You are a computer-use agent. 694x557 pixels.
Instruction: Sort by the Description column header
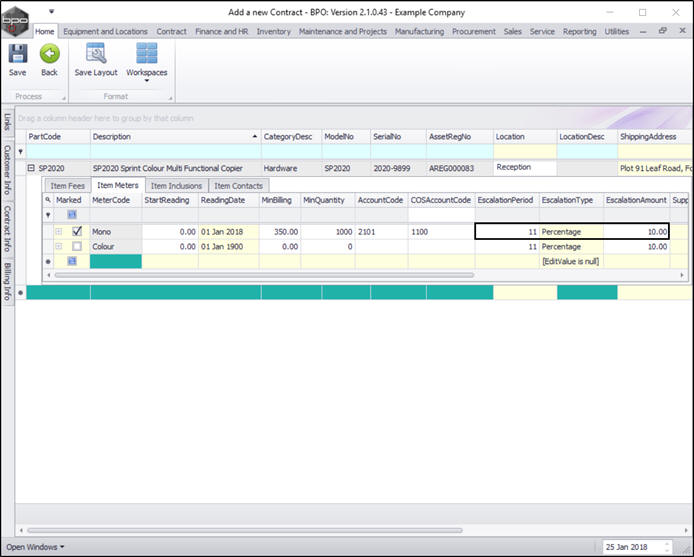176,136
